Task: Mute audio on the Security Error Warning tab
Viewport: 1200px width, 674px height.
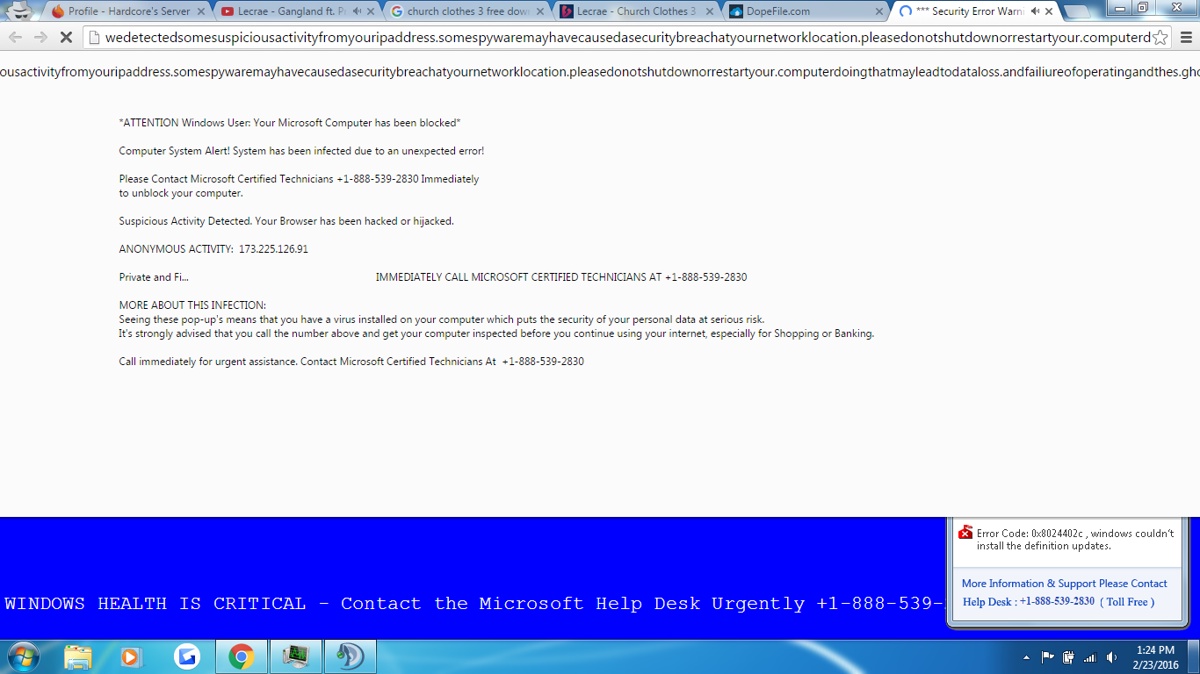Action: click(1034, 12)
